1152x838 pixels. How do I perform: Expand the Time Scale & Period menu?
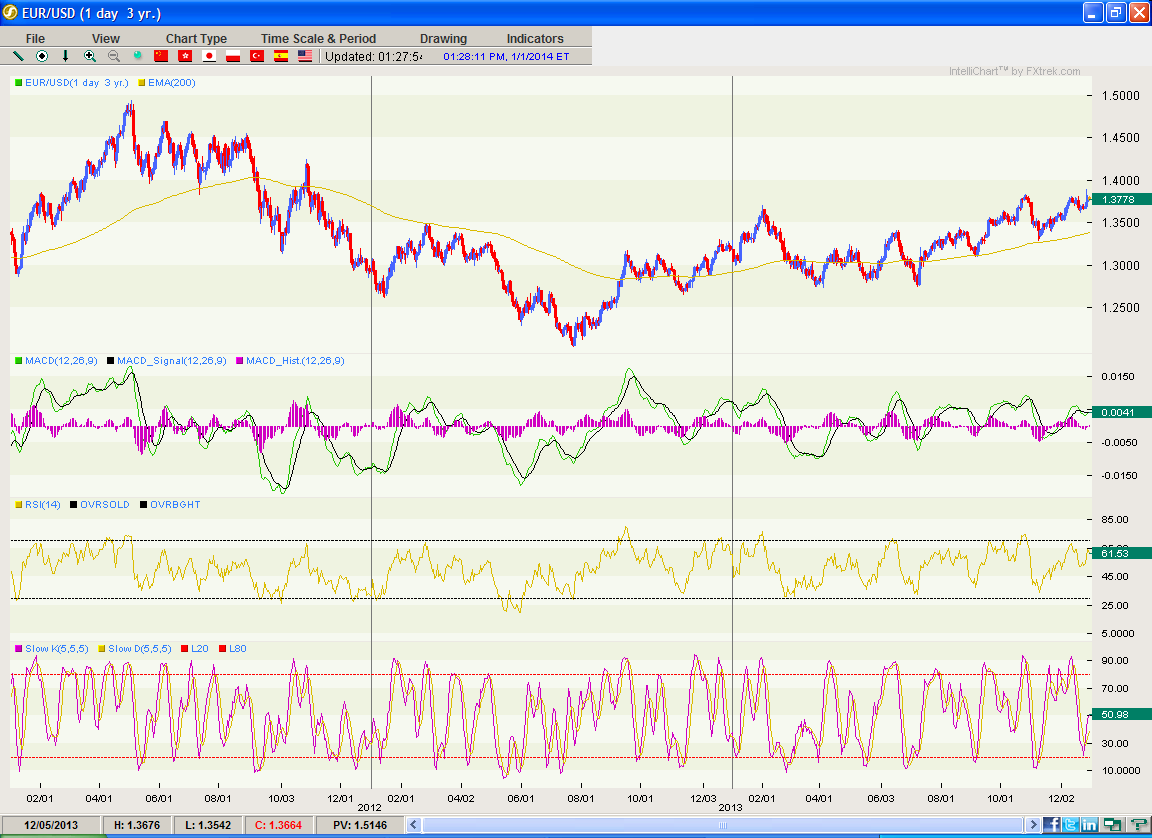point(318,38)
